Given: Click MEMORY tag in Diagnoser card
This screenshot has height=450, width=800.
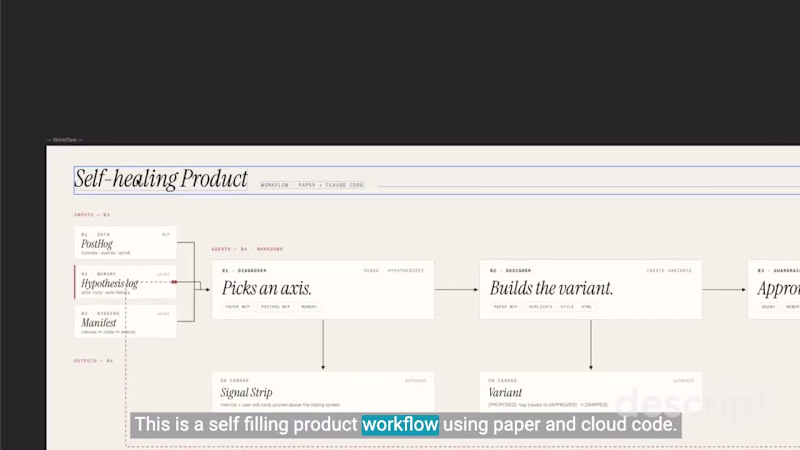Looking at the screenshot, I should click(x=309, y=307).
